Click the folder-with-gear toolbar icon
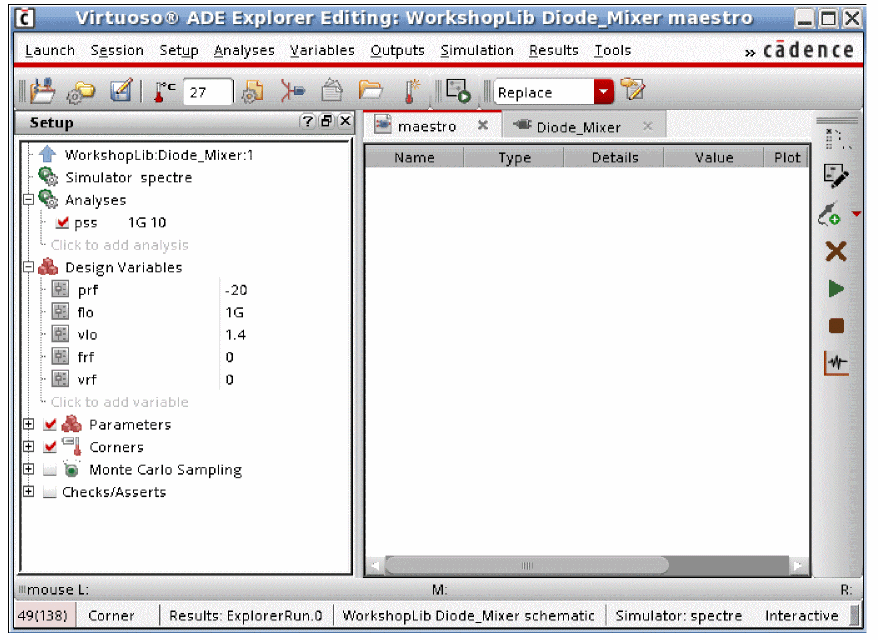Image resolution: width=878 pixels, height=640 pixels. tap(81, 92)
